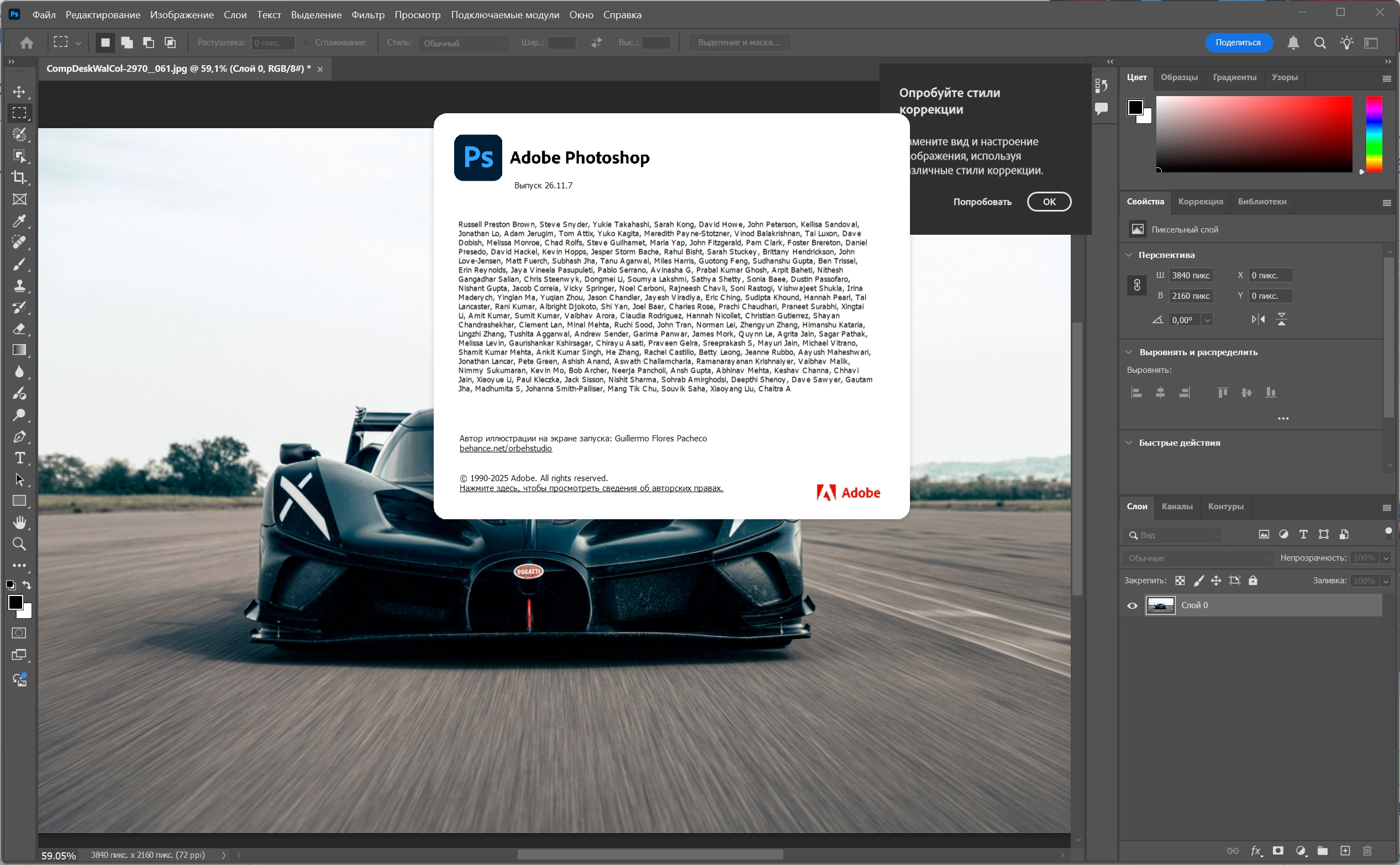Create a new layer with plus icon
The width and height of the screenshot is (1400, 865).
click(x=1345, y=851)
